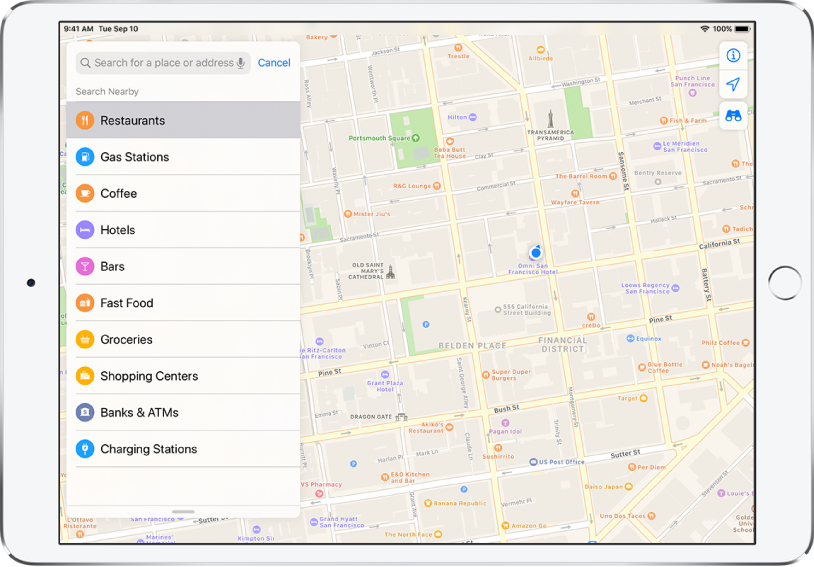Select Banks & ATMs category
Image resolution: width=814 pixels, height=567 pixels.
point(139,413)
